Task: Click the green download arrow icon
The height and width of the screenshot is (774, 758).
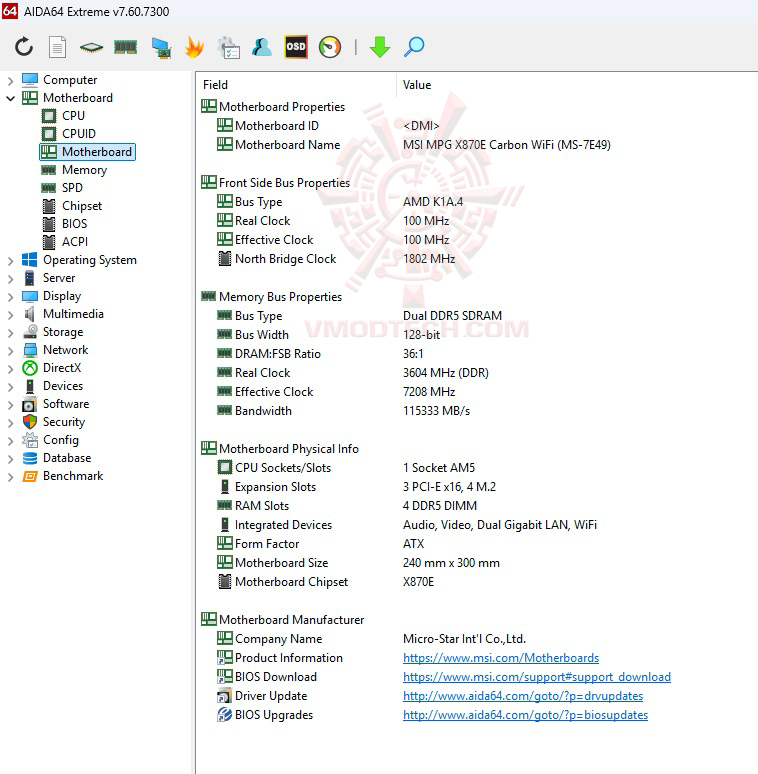Action: pos(379,47)
